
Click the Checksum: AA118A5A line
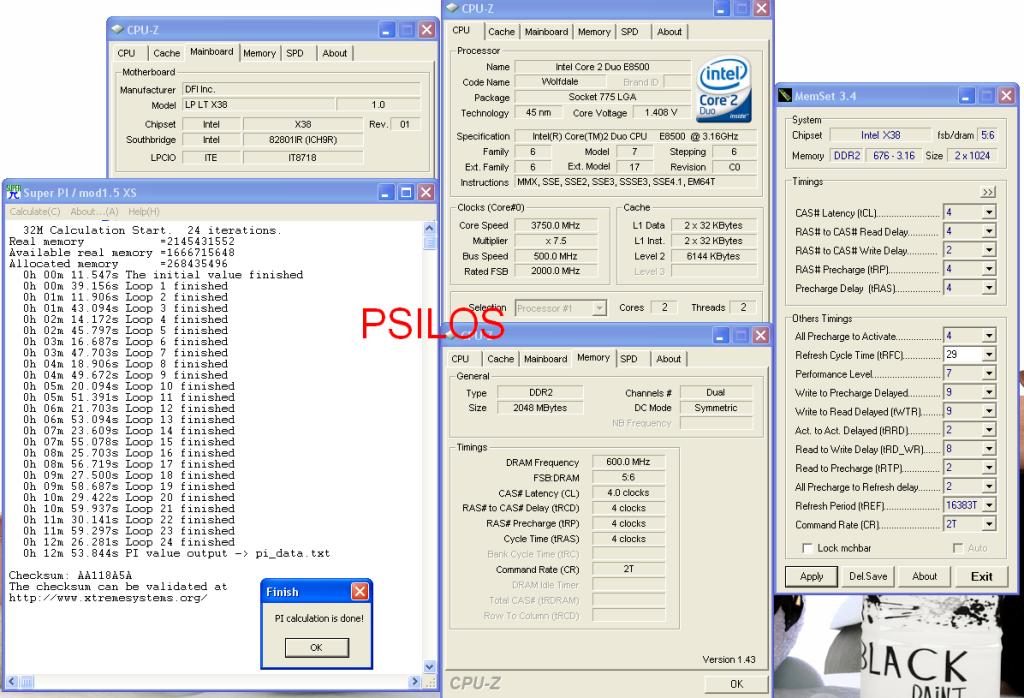[71, 575]
